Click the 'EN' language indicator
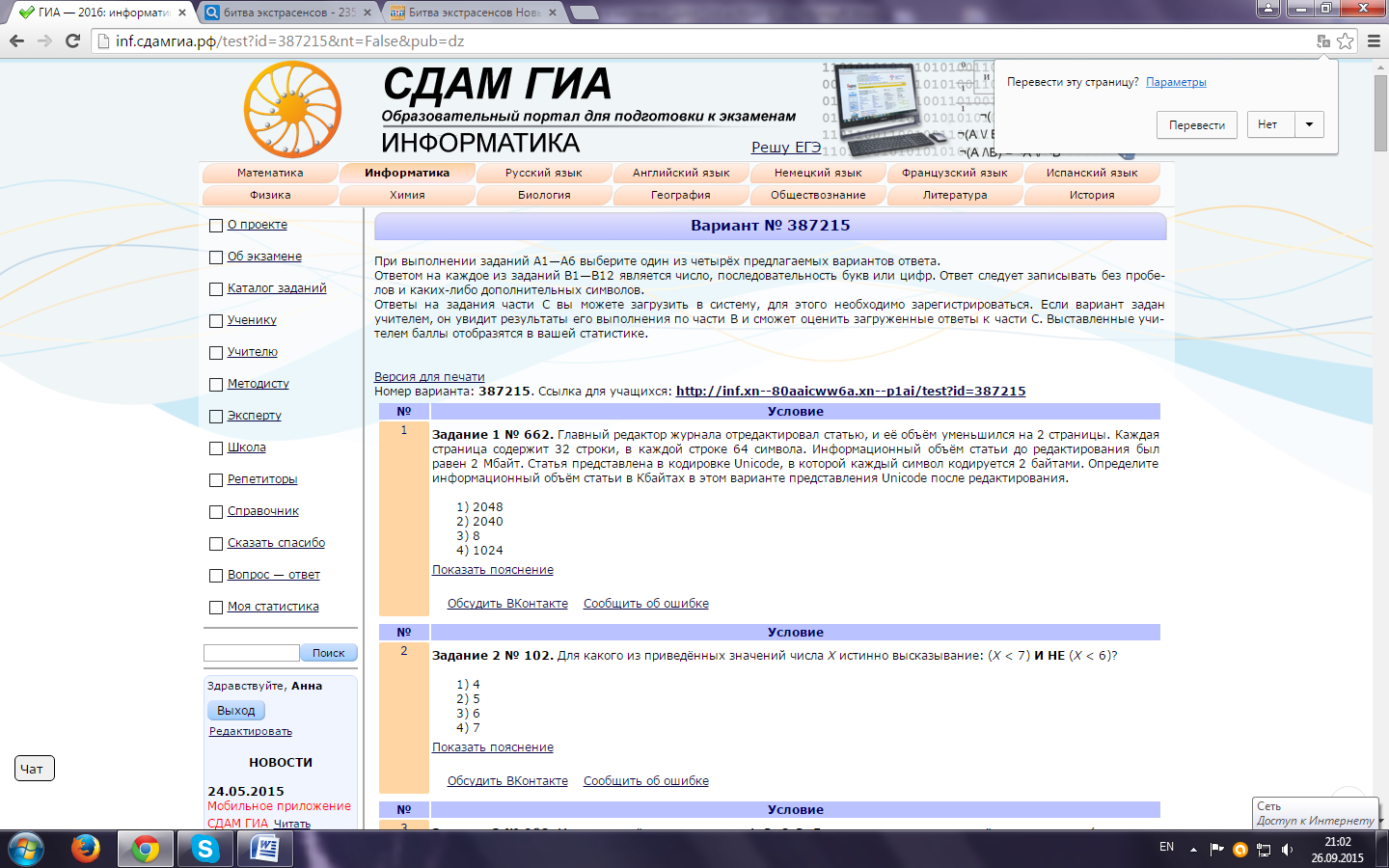Viewport: 1389px width, 868px height. tap(1166, 848)
